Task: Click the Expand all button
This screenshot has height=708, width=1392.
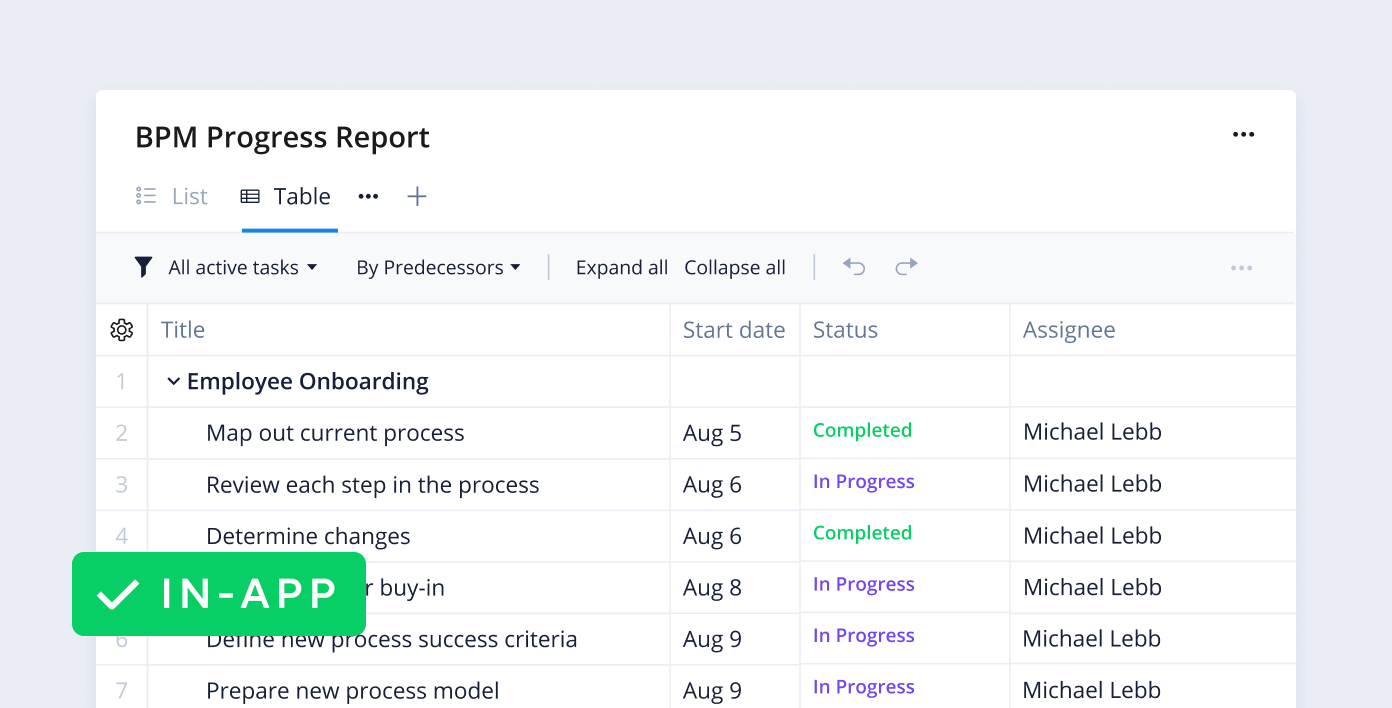Action: pyautogui.click(x=621, y=267)
